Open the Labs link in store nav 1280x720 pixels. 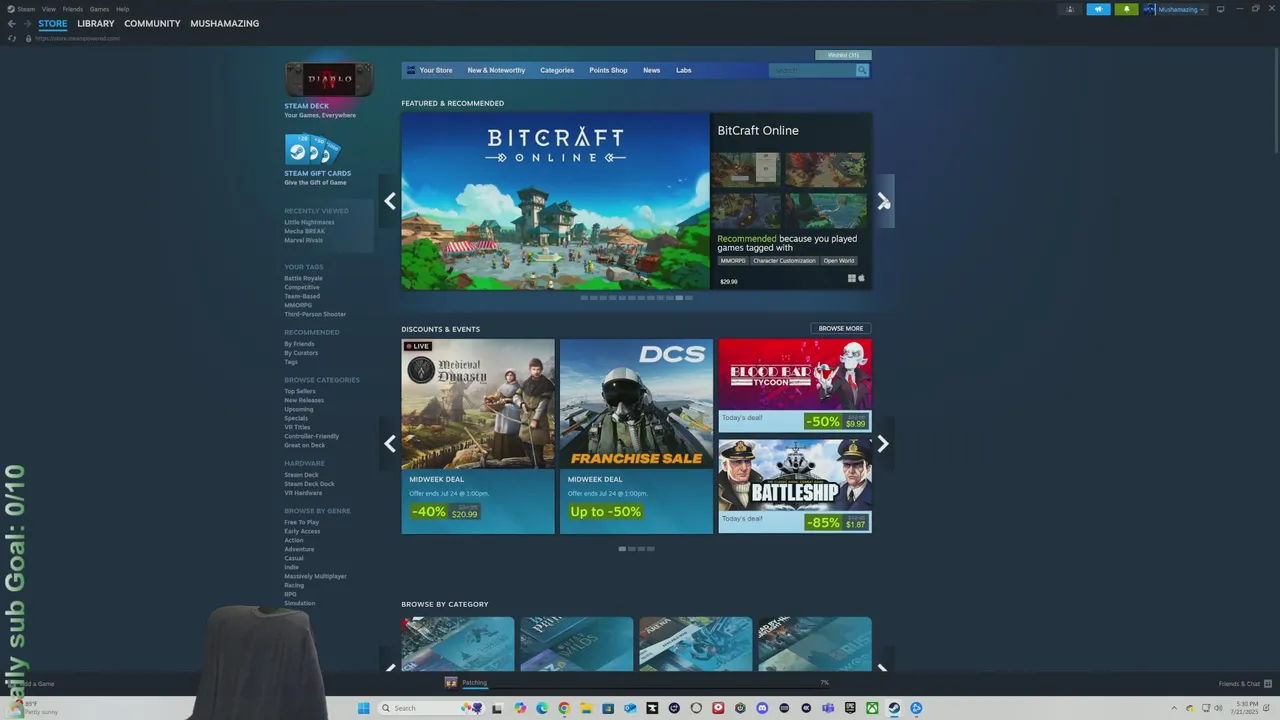[683, 70]
